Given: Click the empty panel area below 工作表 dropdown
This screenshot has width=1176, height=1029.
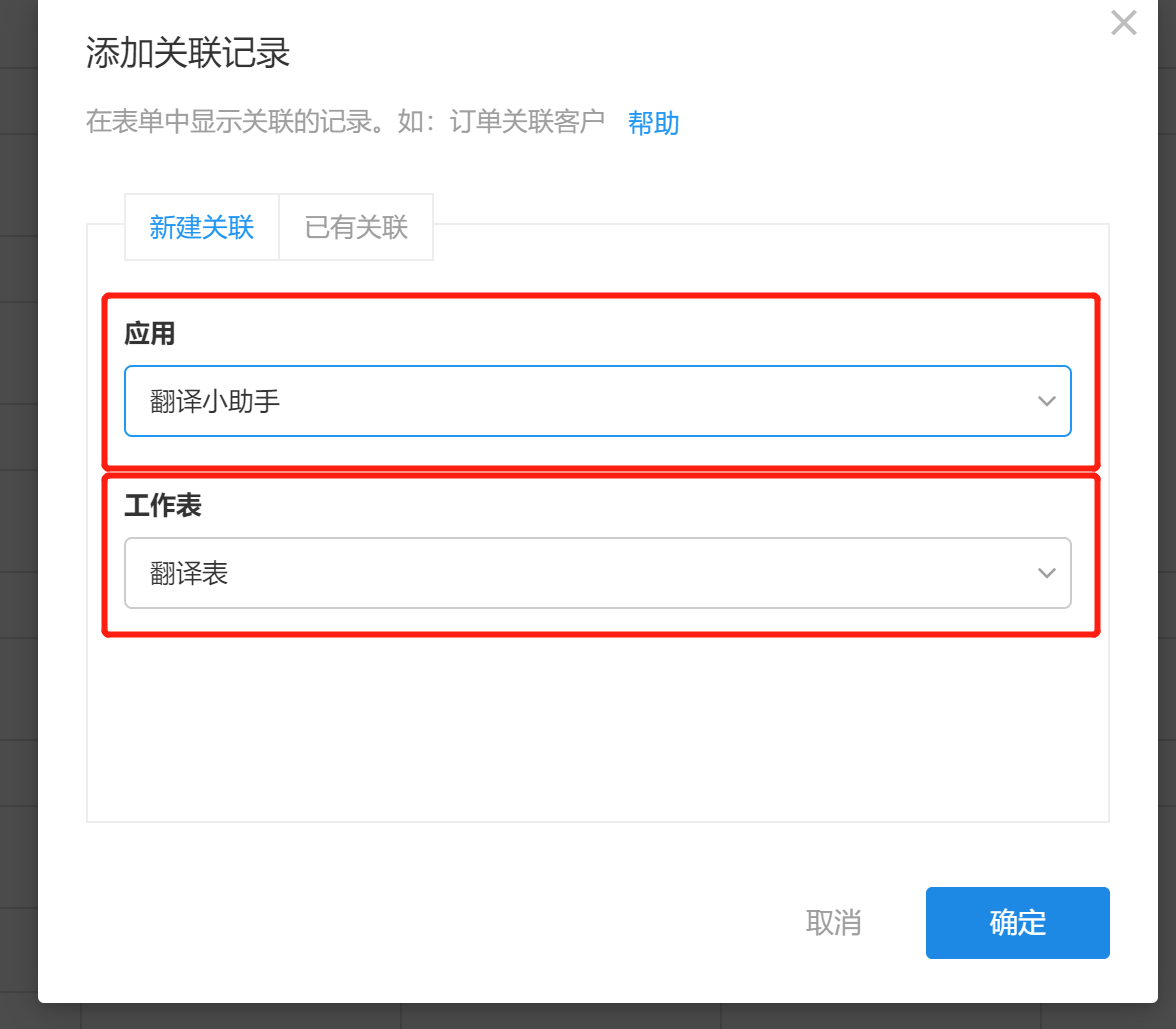Looking at the screenshot, I should pos(597,730).
